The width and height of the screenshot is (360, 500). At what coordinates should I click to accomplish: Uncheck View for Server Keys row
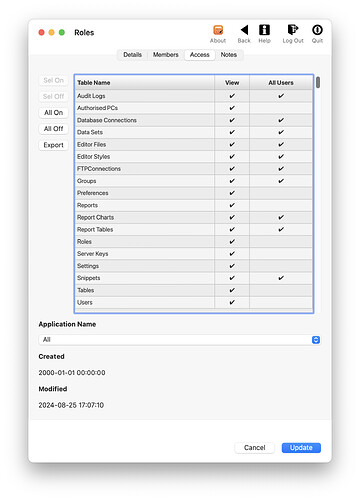232,254
